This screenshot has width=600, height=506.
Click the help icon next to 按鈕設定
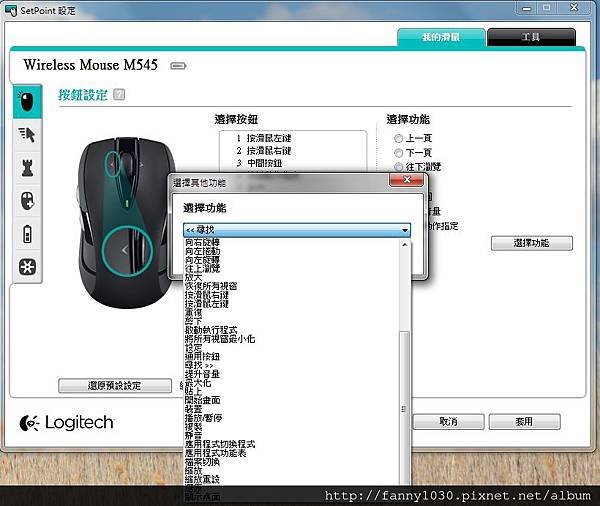pos(119,95)
